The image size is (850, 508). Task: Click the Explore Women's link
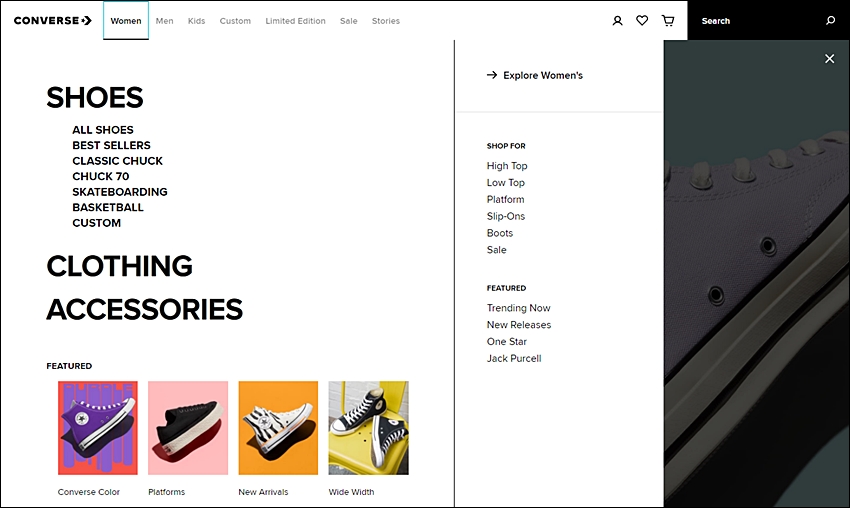[x=543, y=75]
